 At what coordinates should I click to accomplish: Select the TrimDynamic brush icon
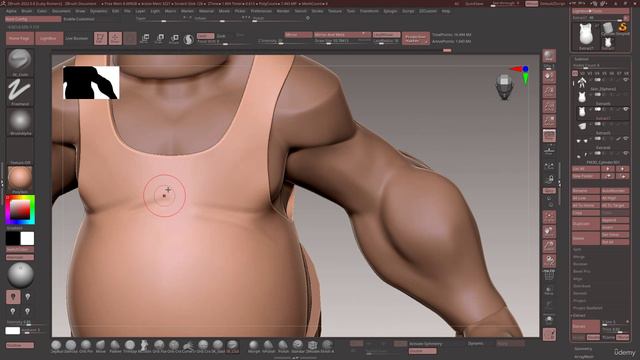[130, 346]
